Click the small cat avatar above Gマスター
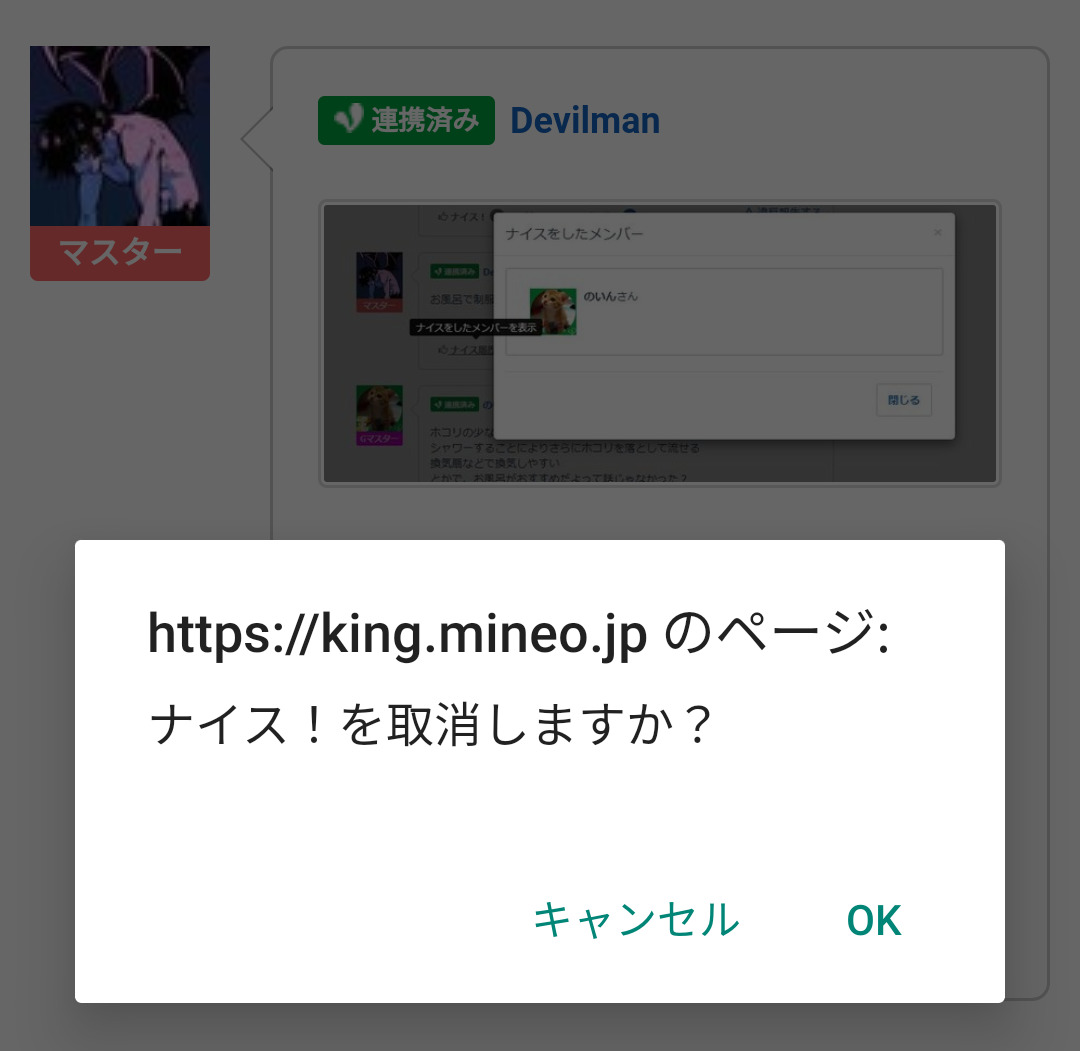This screenshot has width=1080, height=1051. pyautogui.click(x=379, y=408)
